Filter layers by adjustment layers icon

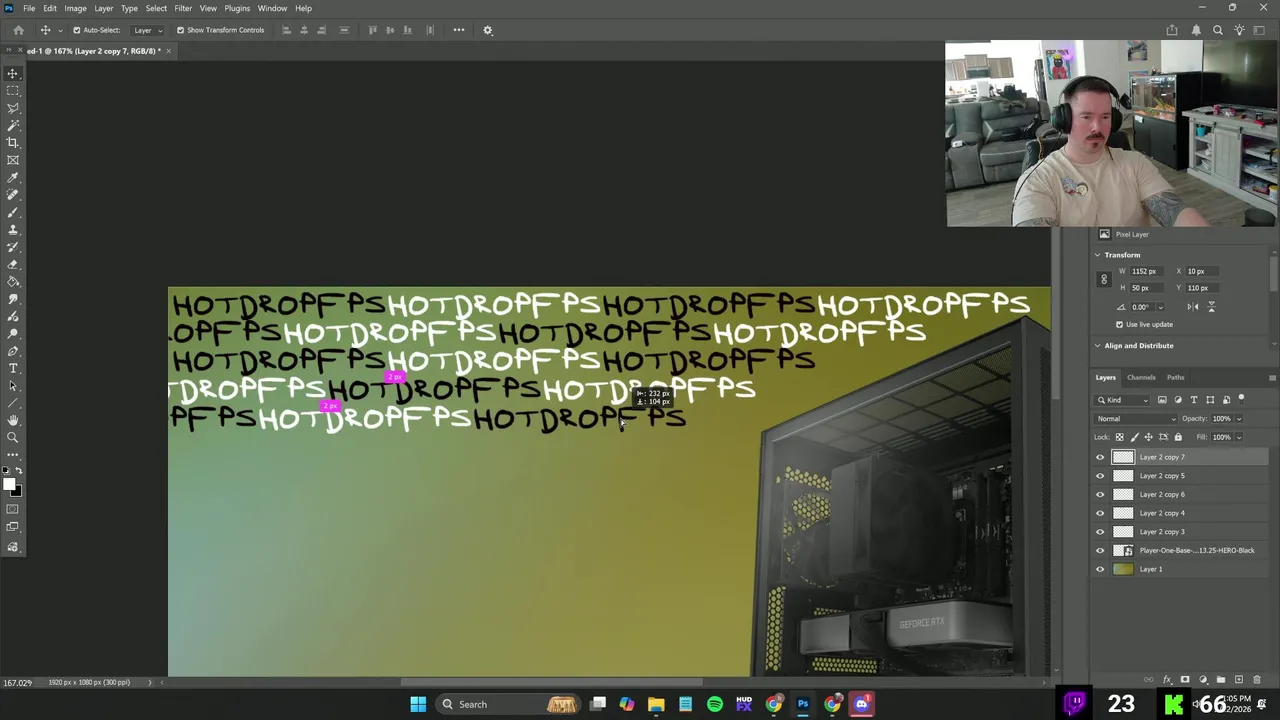pyautogui.click(x=1177, y=400)
